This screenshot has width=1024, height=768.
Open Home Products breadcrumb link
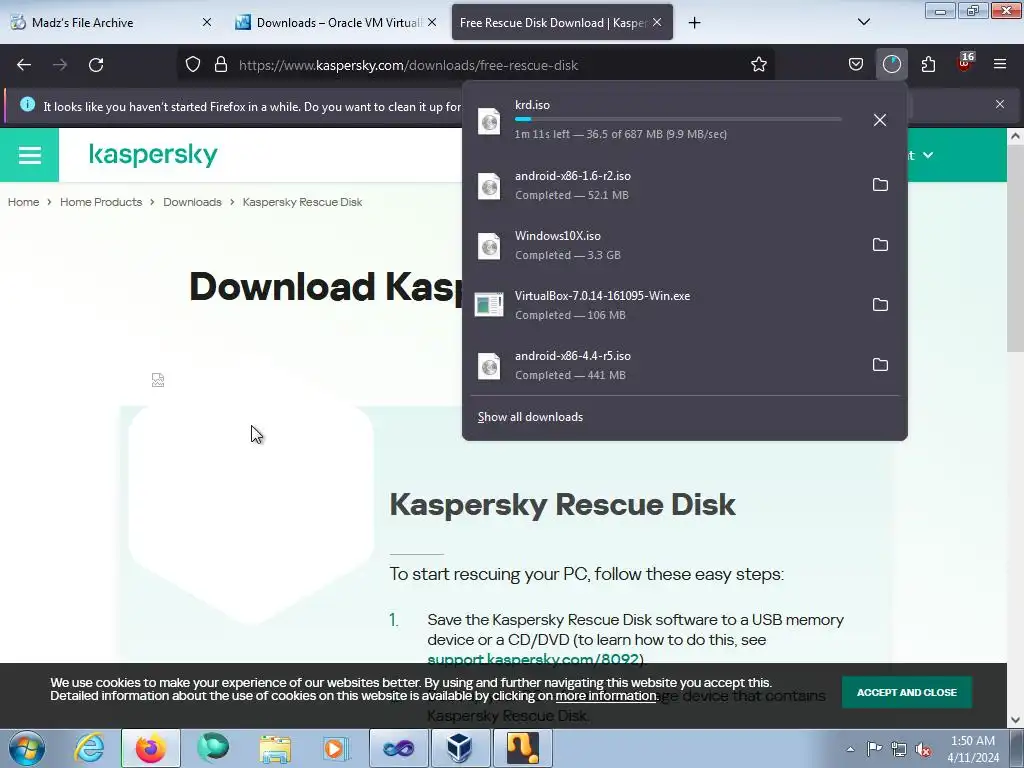pos(101,202)
